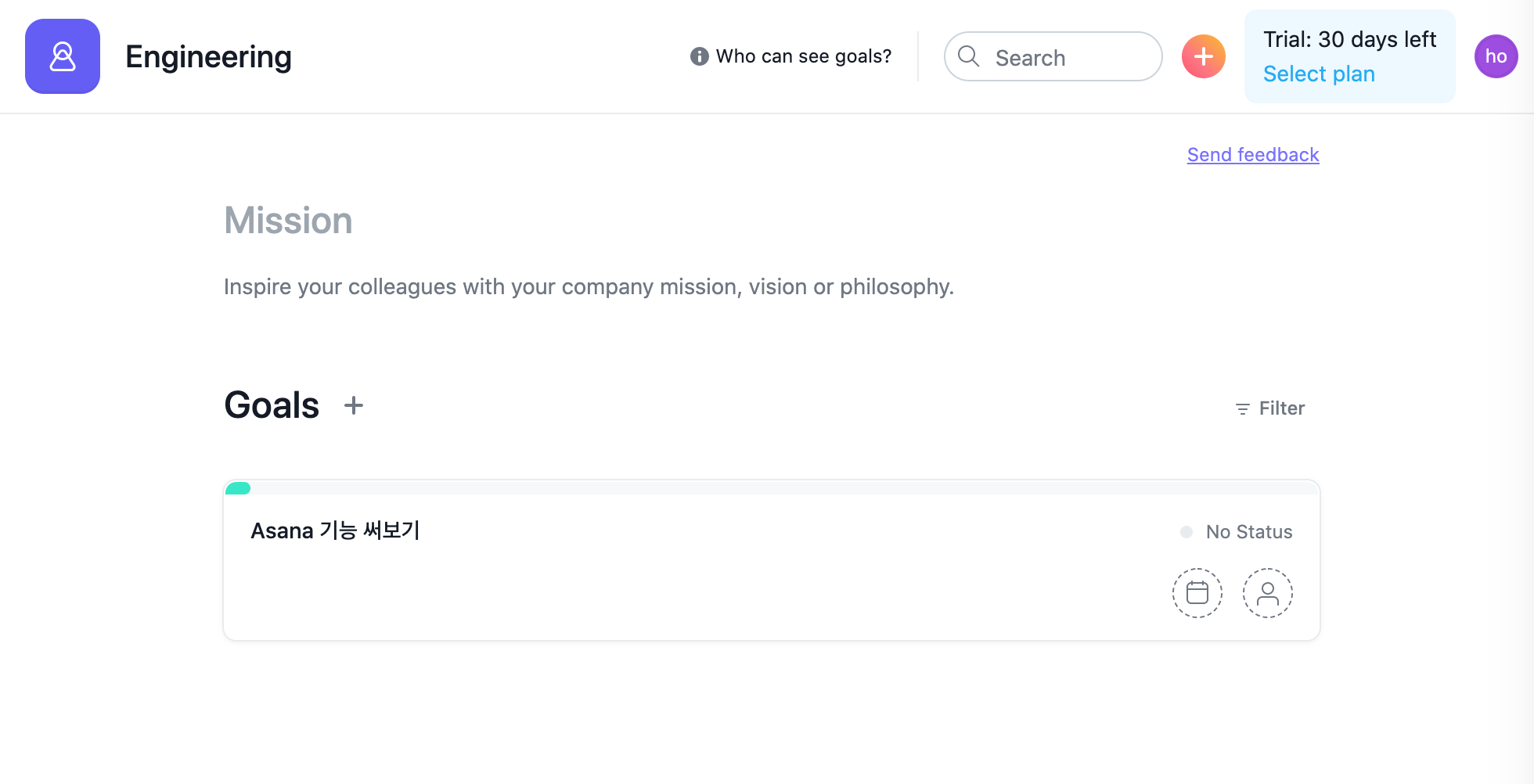Open the Filter options
This screenshot has width=1534, height=784.
1269,408
